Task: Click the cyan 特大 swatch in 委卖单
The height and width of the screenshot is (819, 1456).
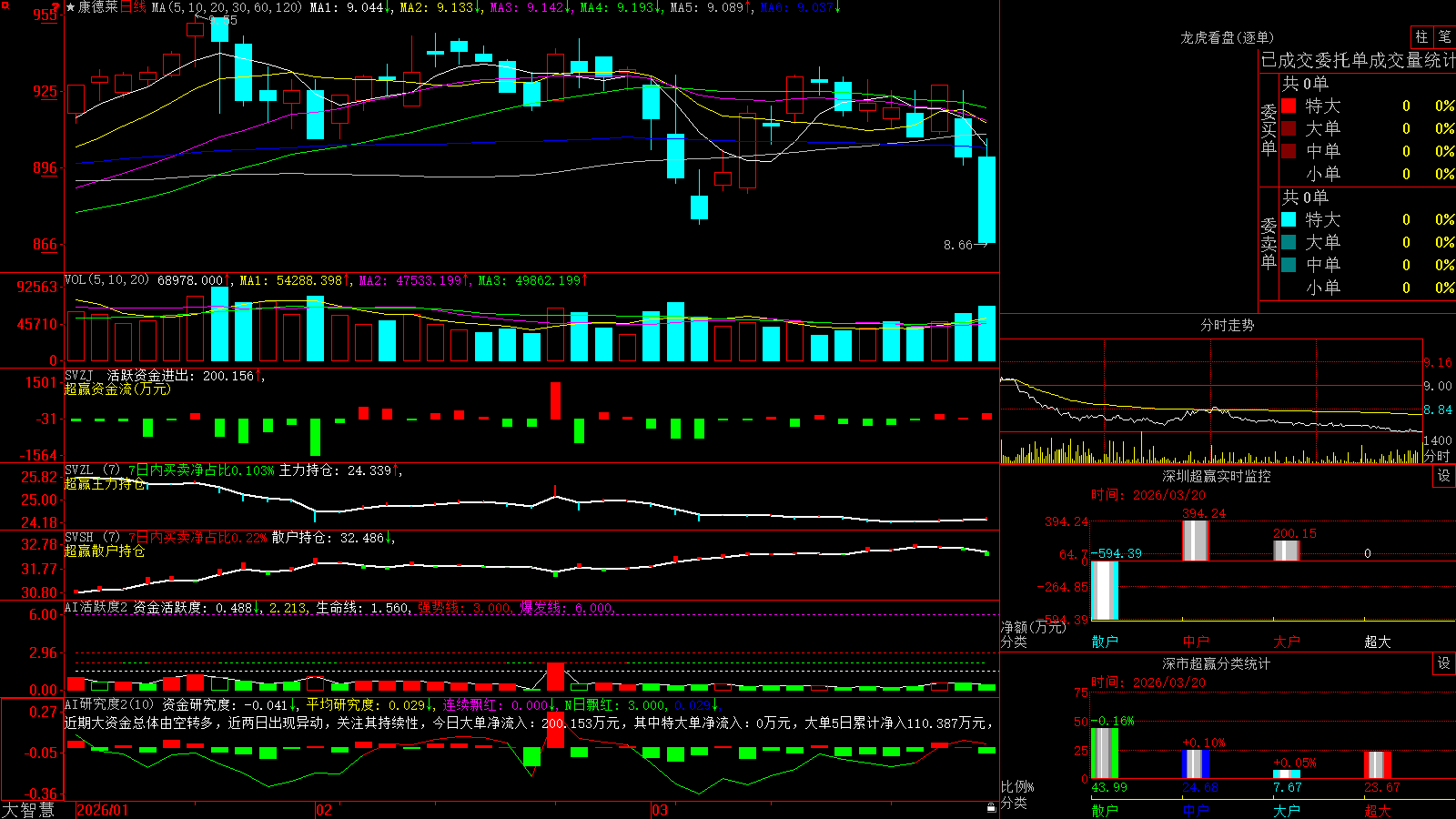Action: [1289, 219]
